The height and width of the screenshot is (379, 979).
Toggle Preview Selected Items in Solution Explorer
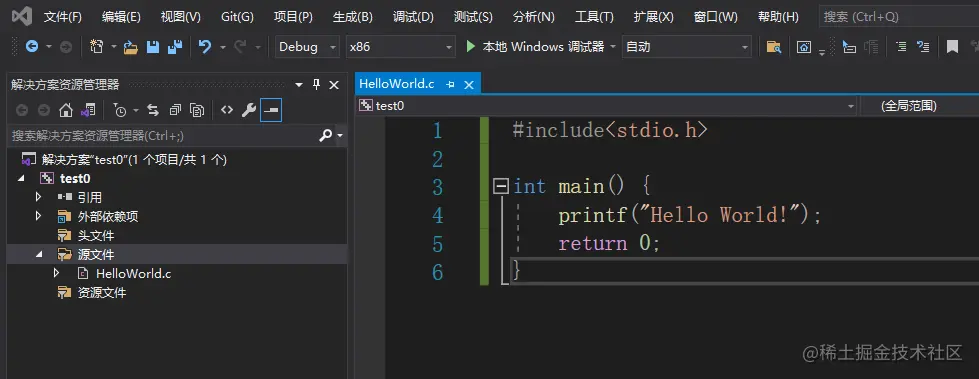(271, 111)
